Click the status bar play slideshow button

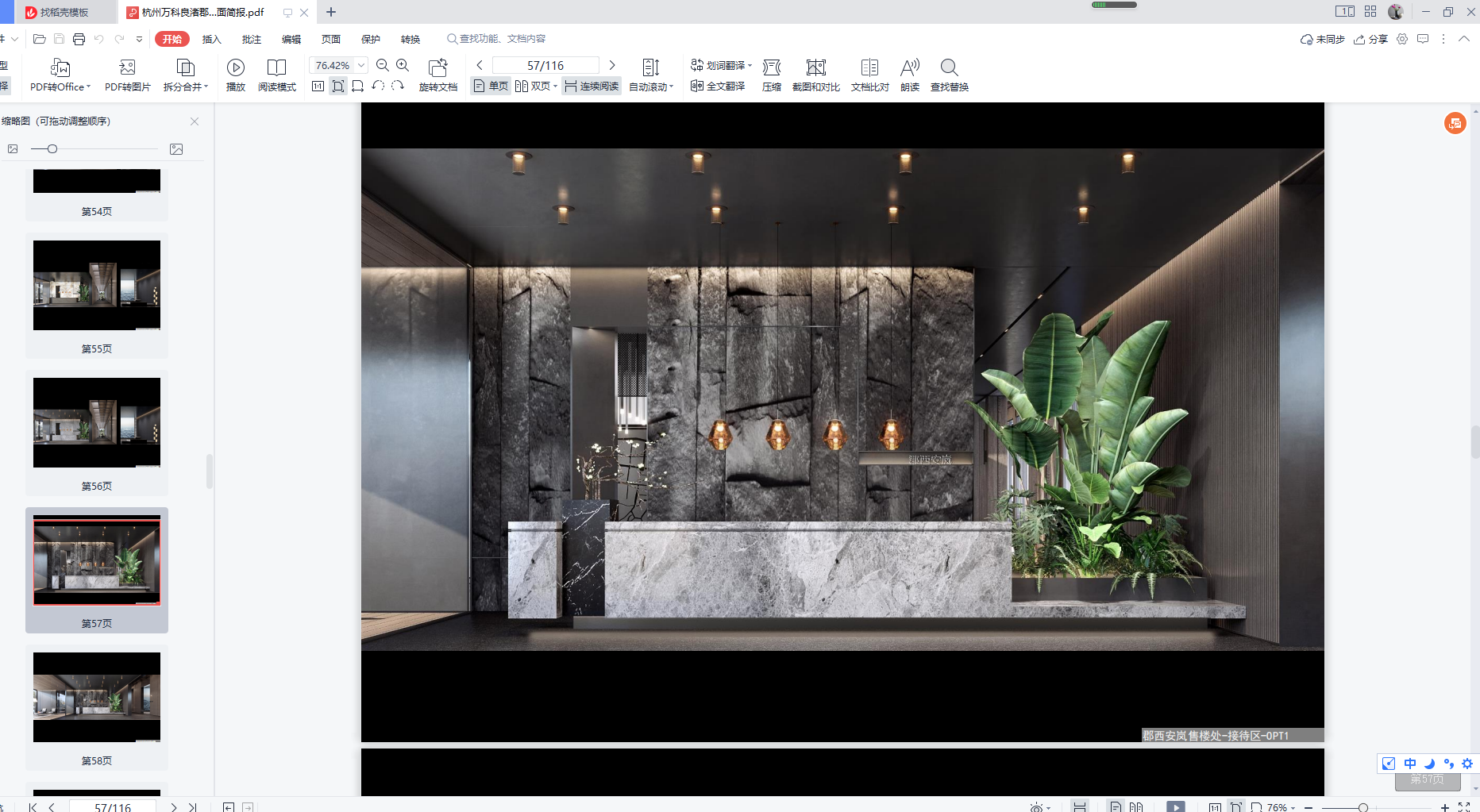[1176, 806]
